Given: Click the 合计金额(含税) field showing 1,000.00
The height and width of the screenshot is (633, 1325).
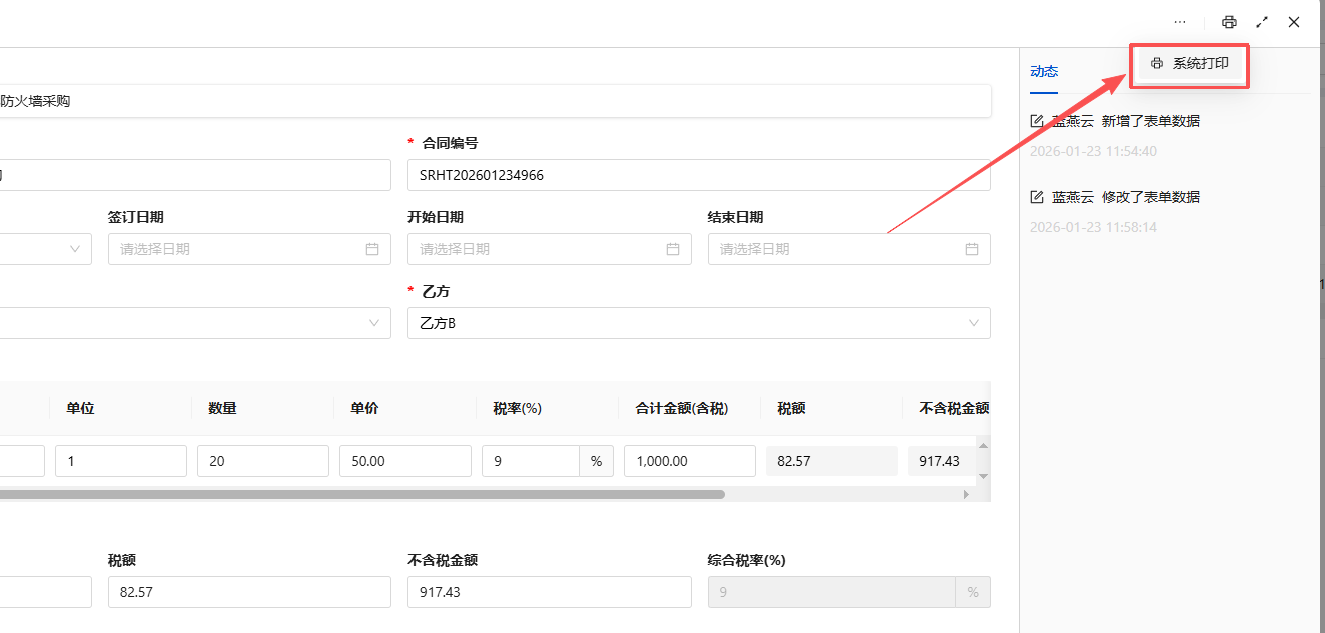Looking at the screenshot, I should click(x=689, y=460).
